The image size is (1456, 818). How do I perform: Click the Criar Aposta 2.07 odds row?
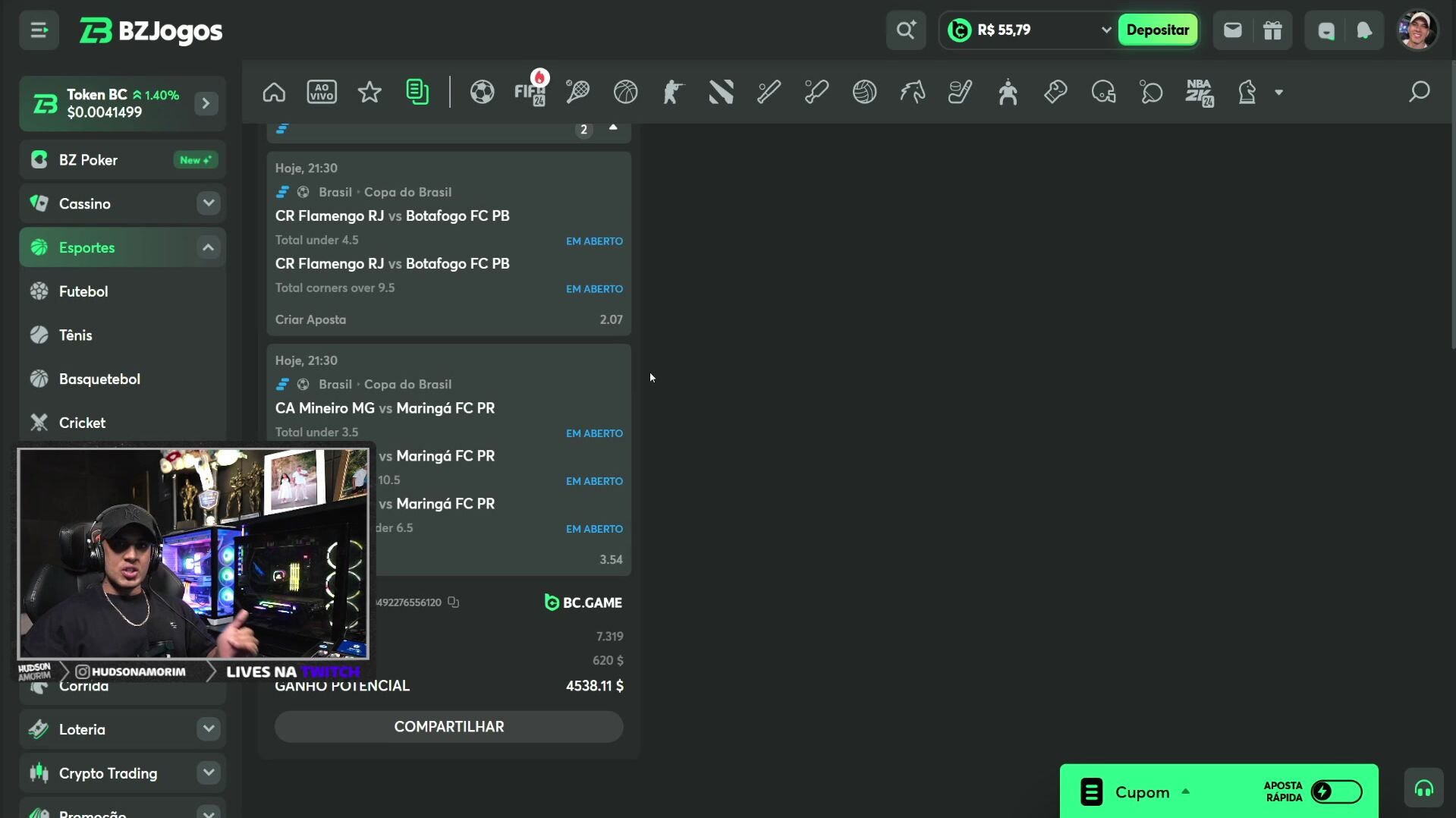pyautogui.click(x=449, y=319)
